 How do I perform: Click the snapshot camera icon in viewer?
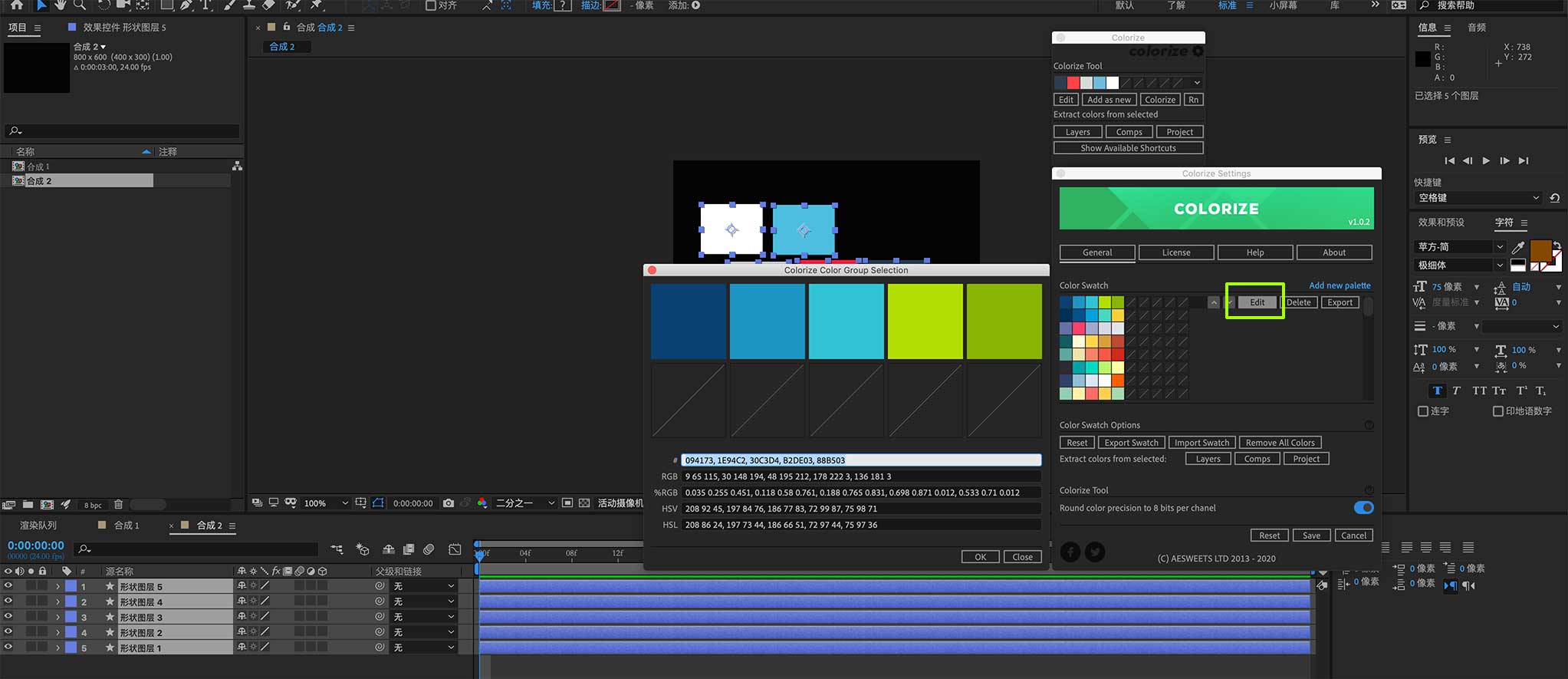[449, 503]
